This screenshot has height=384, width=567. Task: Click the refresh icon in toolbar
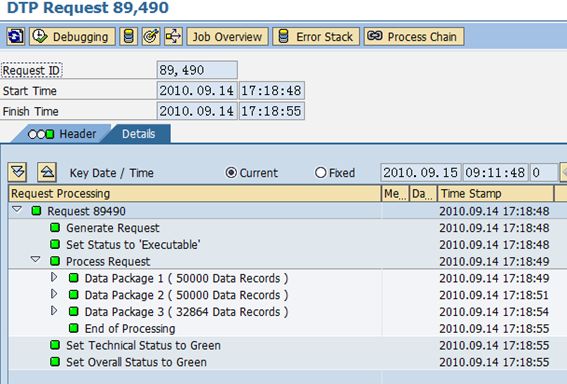pos(16,37)
